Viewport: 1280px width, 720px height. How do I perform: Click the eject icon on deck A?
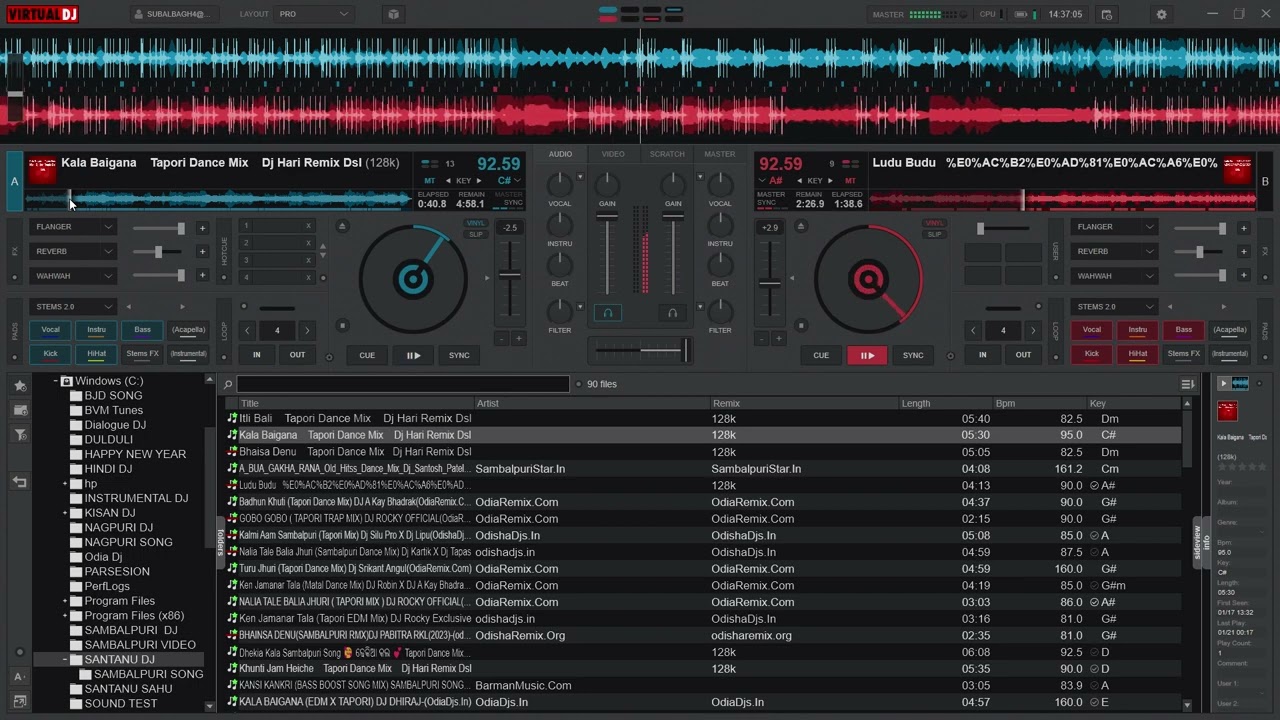click(342, 226)
